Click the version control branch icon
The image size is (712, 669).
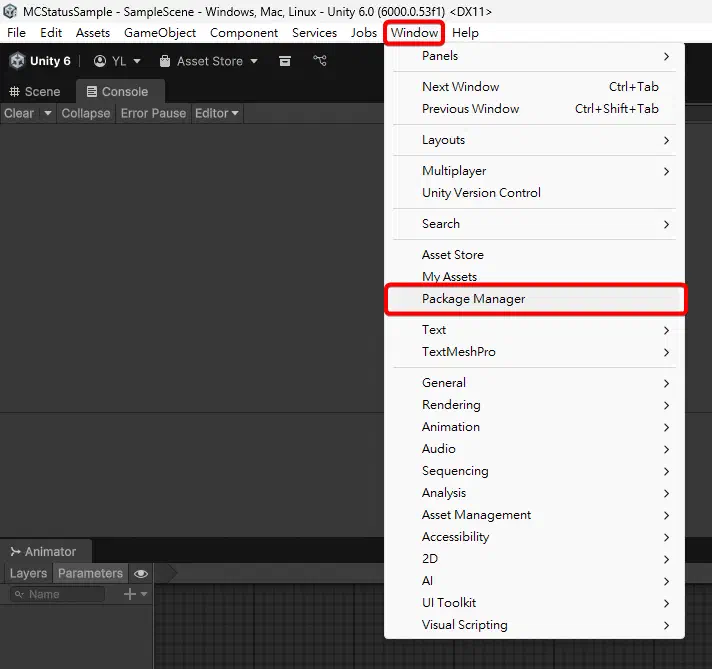tap(320, 60)
